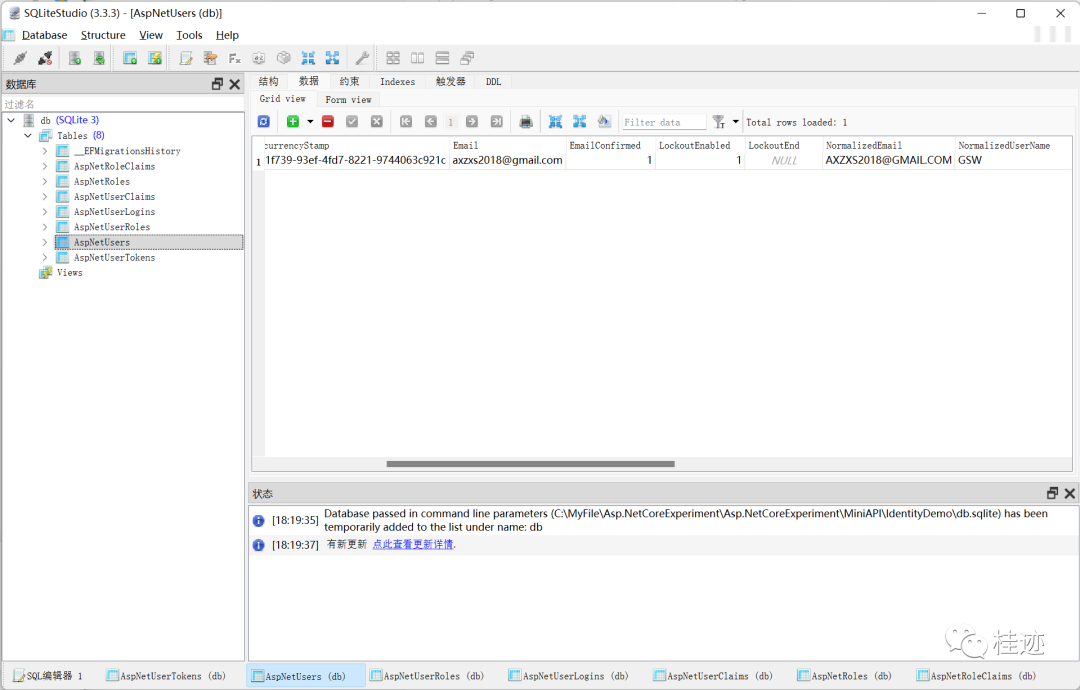The width and height of the screenshot is (1080, 690).
Task: Sort by the LockoutEnabled column header
Action: [700, 145]
